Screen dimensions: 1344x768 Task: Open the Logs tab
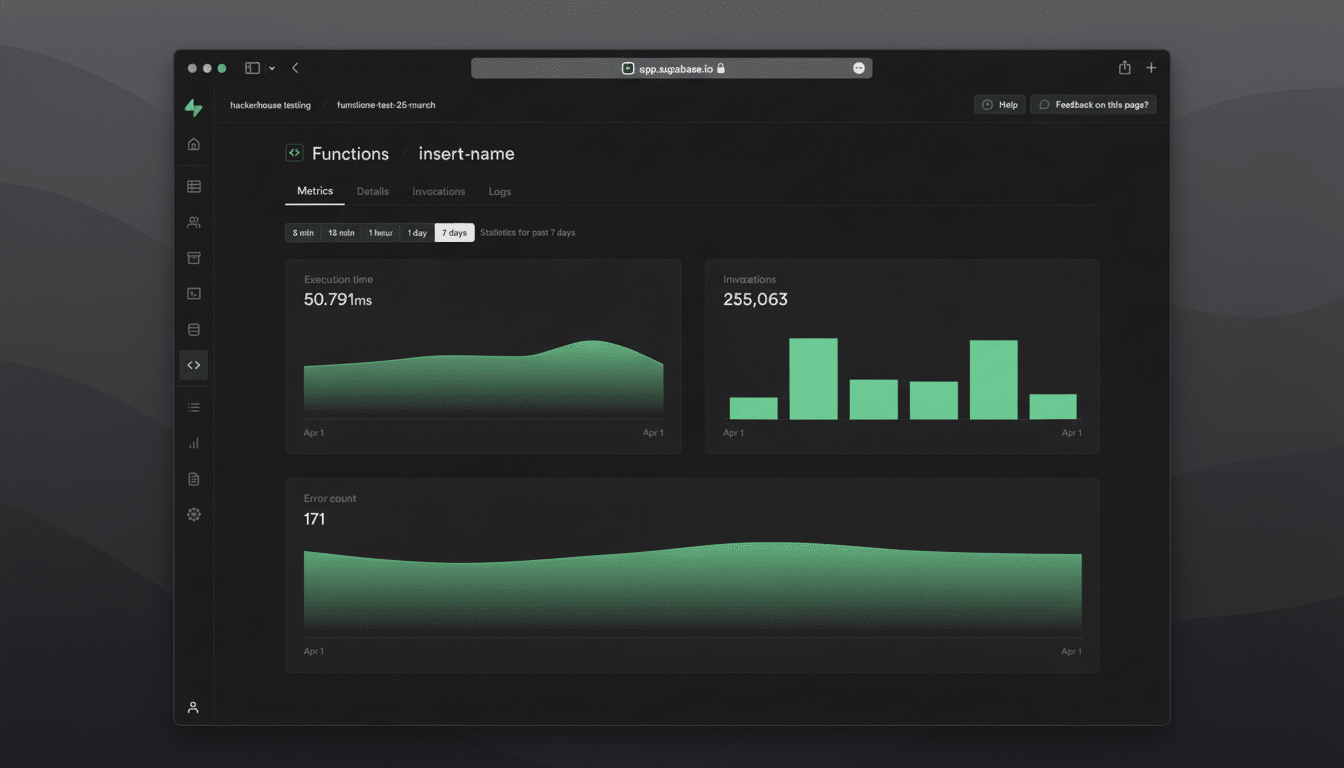pyautogui.click(x=499, y=191)
